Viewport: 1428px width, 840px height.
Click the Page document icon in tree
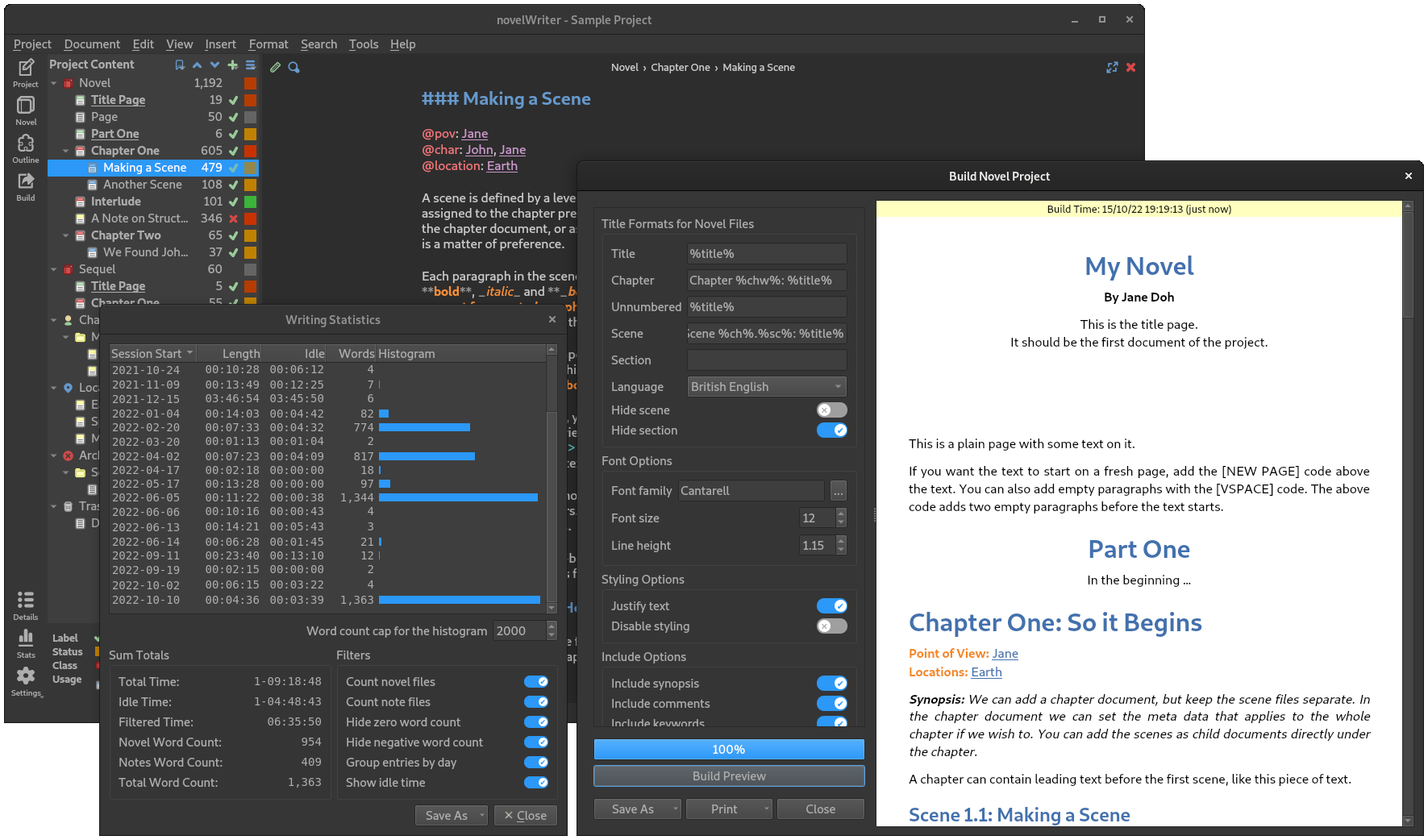tap(80, 117)
